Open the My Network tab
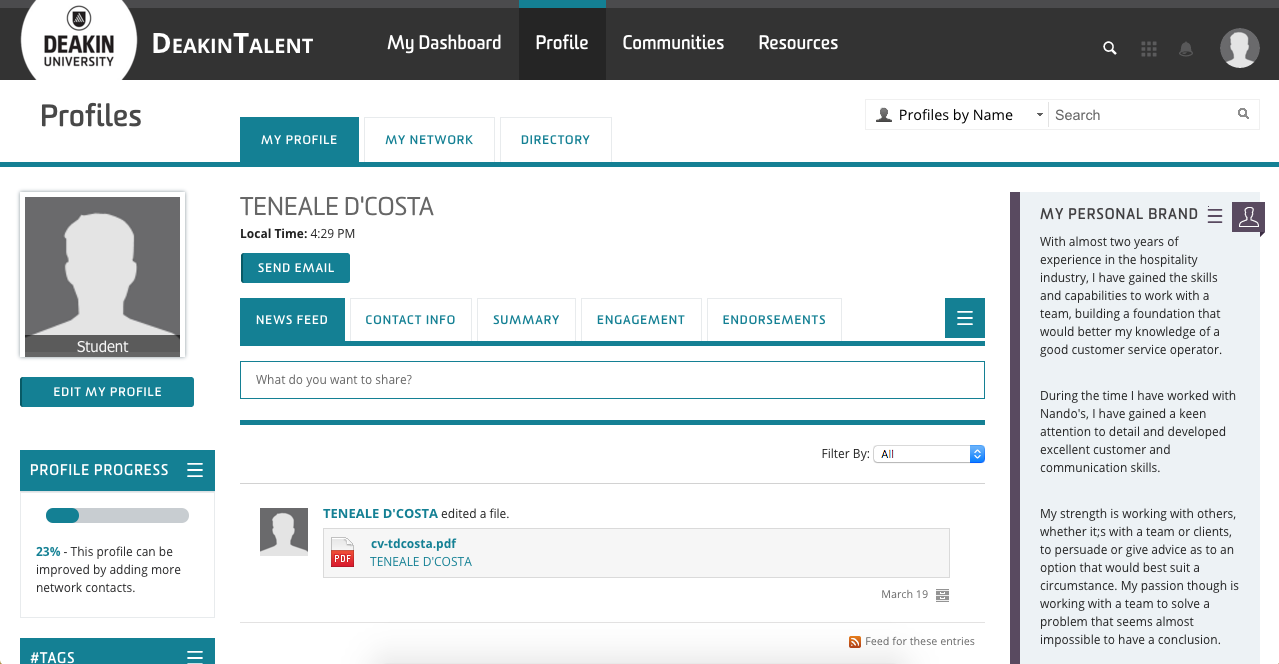This screenshot has height=664, width=1279. pos(429,140)
